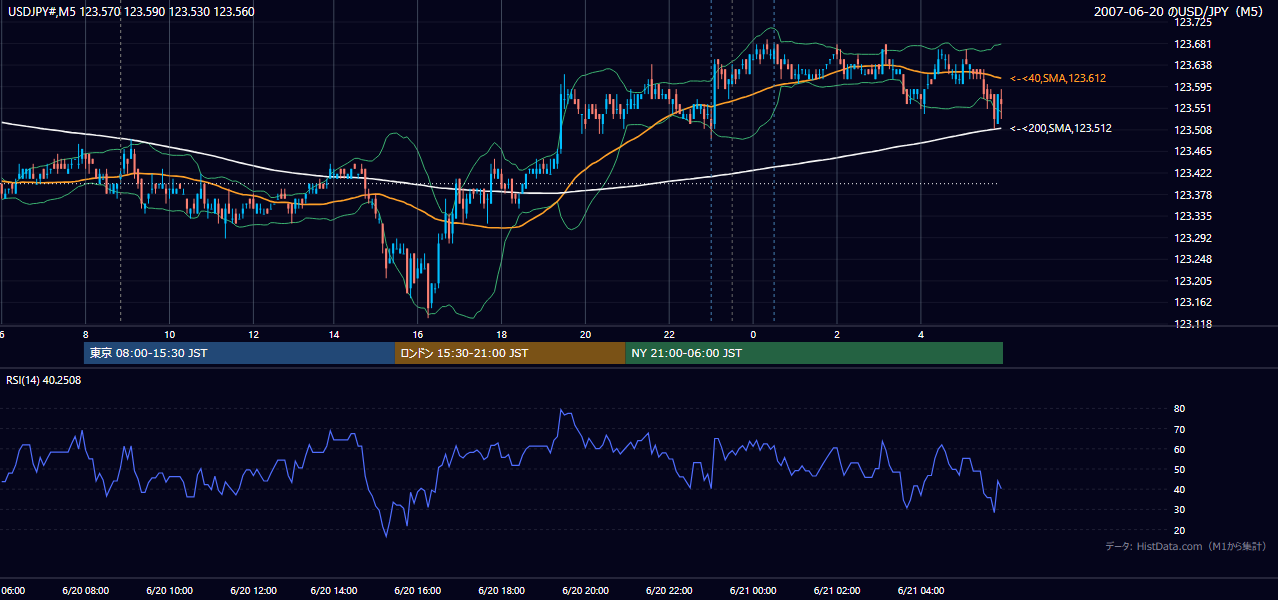Image resolution: width=1278 pixels, height=600 pixels.
Task: Click RSI scale level 50
Action: point(1179,469)
